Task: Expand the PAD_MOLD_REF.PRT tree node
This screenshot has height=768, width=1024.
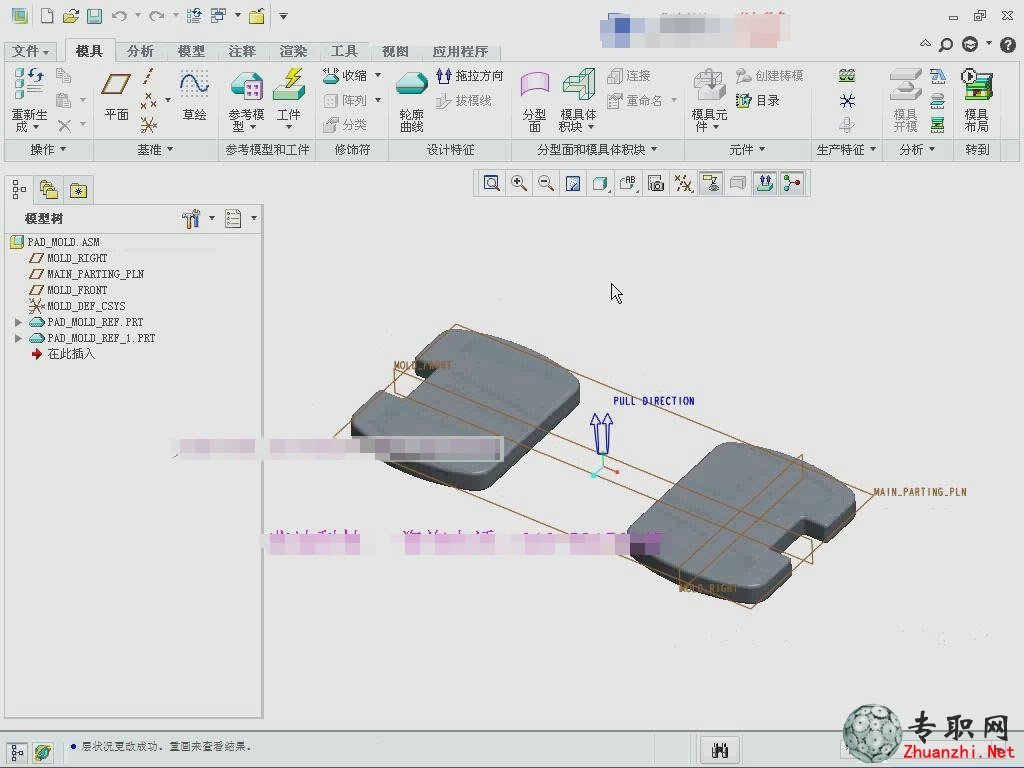Action: (x=18, y=322)
